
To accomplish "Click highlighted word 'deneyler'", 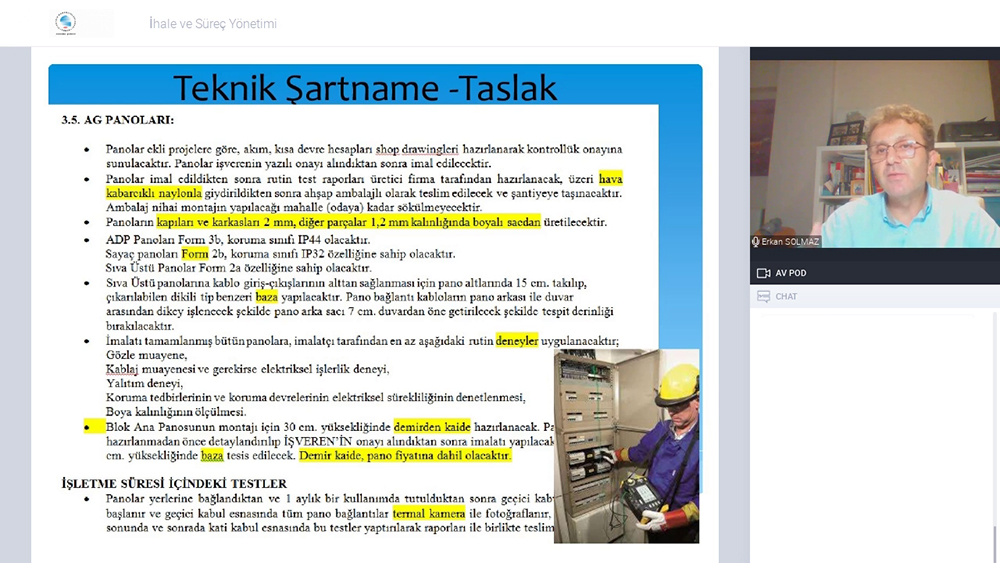I will (517, 340).
